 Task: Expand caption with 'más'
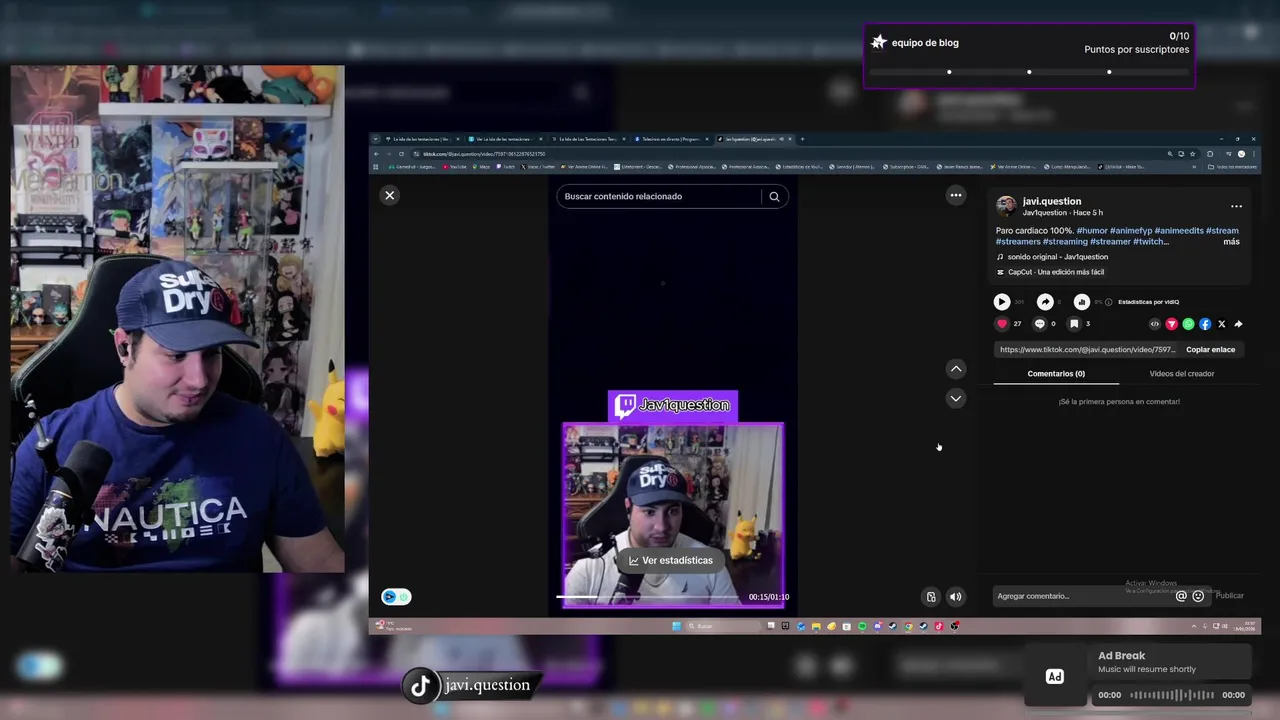pos(1231,242)
